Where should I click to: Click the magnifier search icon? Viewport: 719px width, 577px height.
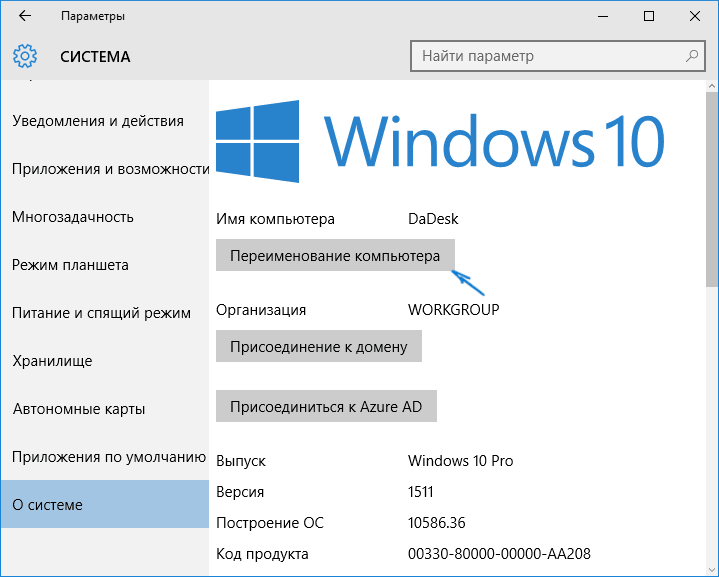[x=691, y=56]
